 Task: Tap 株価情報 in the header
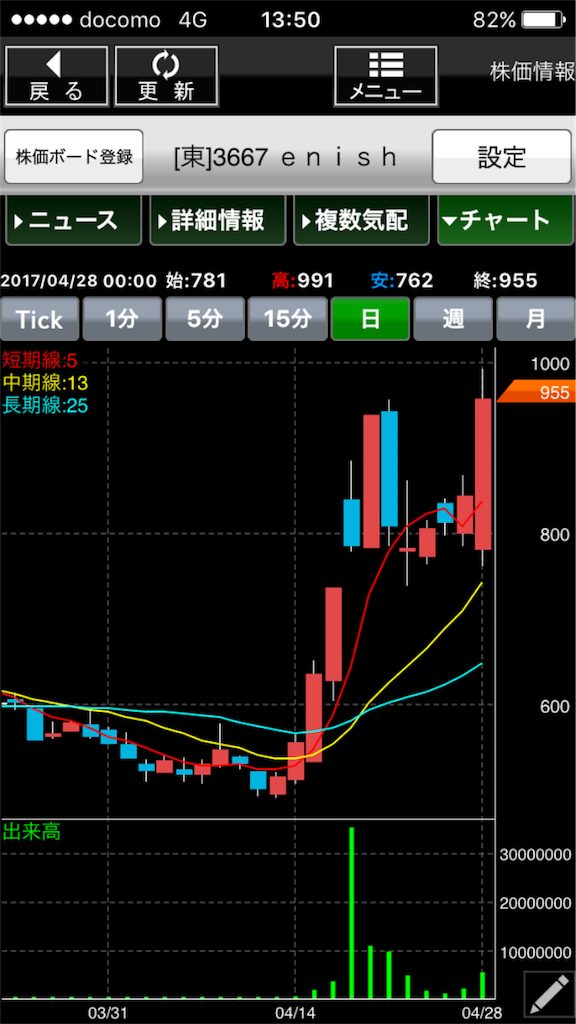[532, 72]
